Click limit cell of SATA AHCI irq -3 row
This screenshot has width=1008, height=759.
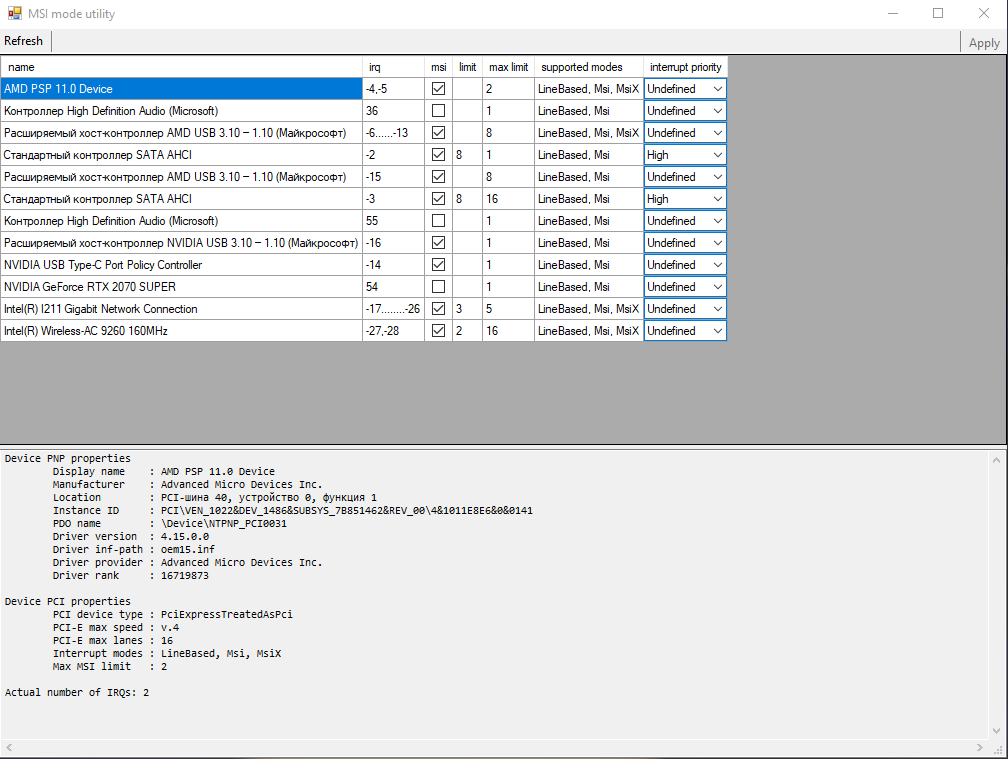pyautogui.click(x=467, y=199)
